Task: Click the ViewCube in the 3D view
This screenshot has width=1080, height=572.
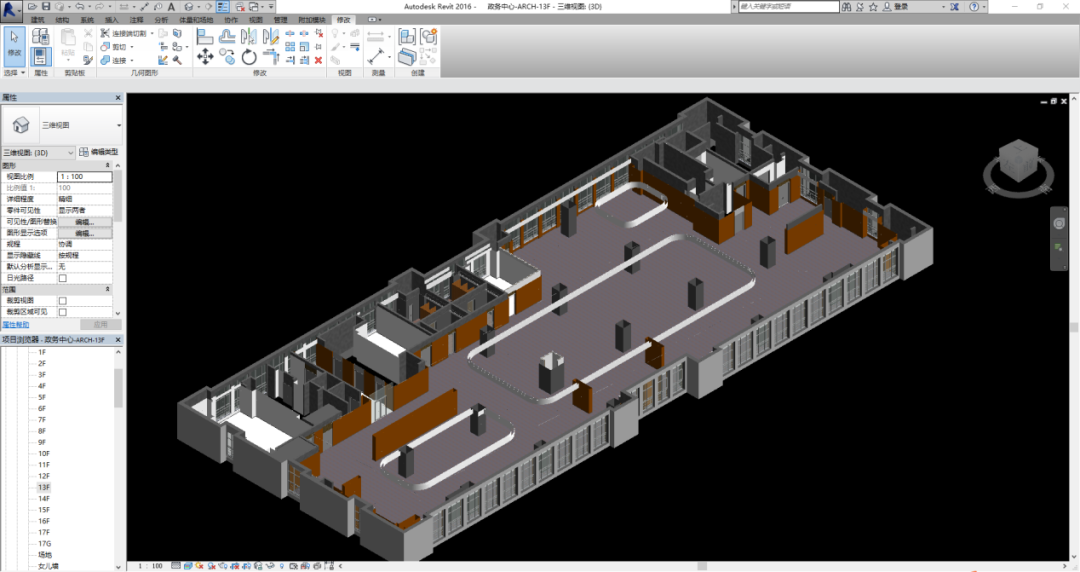Action: click(x=1018, y=164)
